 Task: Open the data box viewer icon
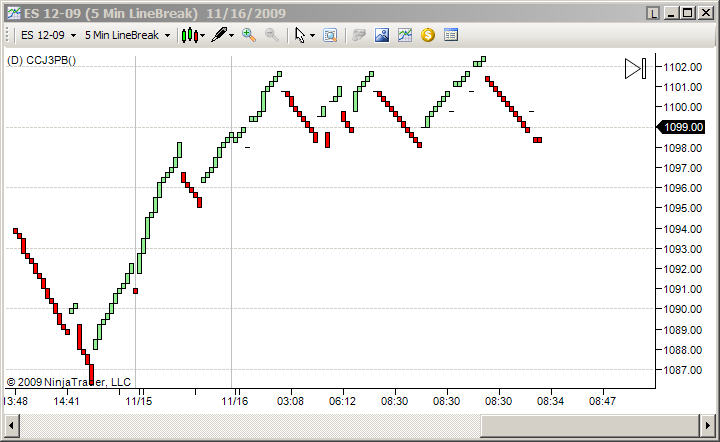coord(330,35)
